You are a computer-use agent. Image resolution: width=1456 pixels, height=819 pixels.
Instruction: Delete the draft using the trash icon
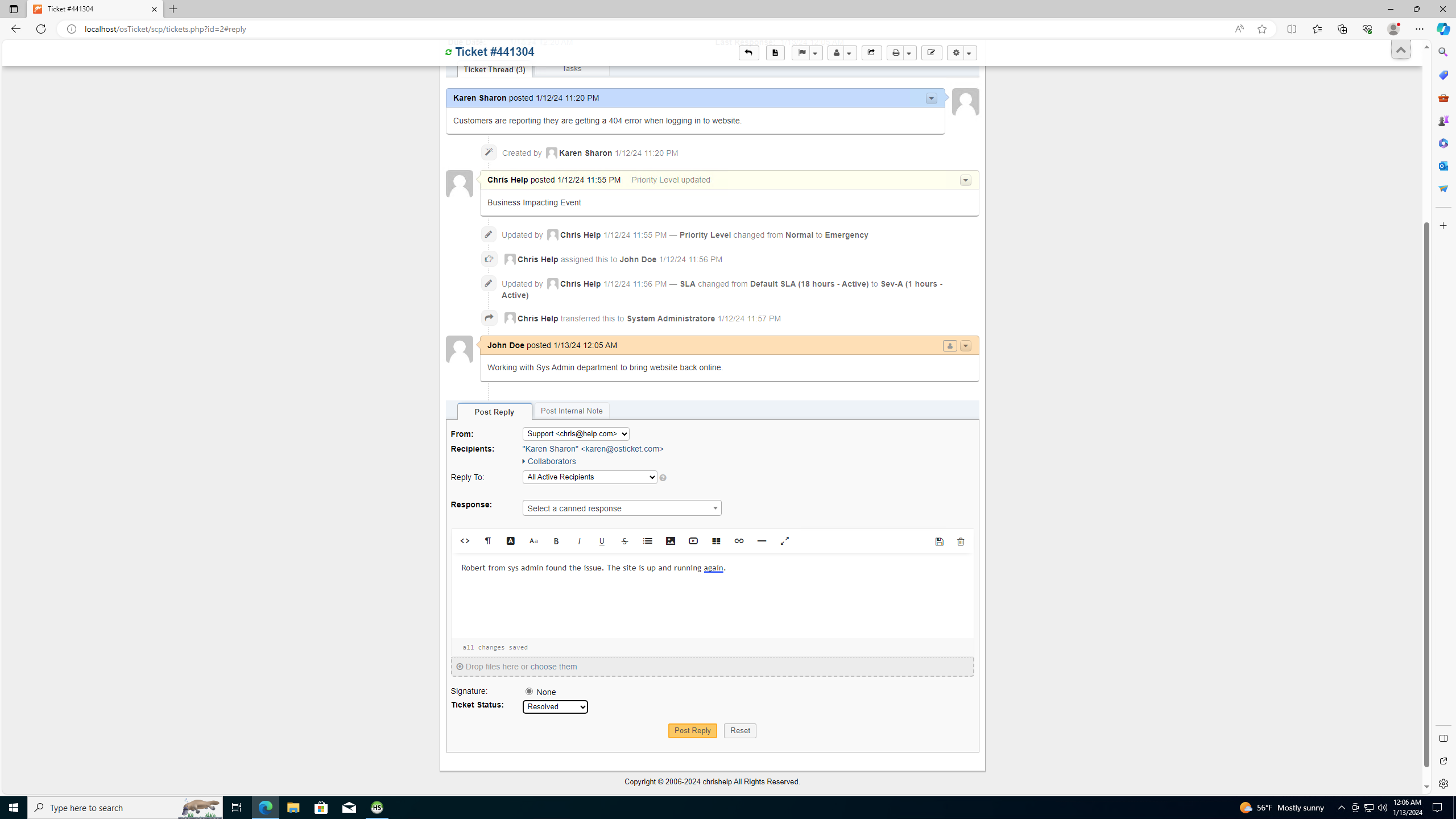960,541
